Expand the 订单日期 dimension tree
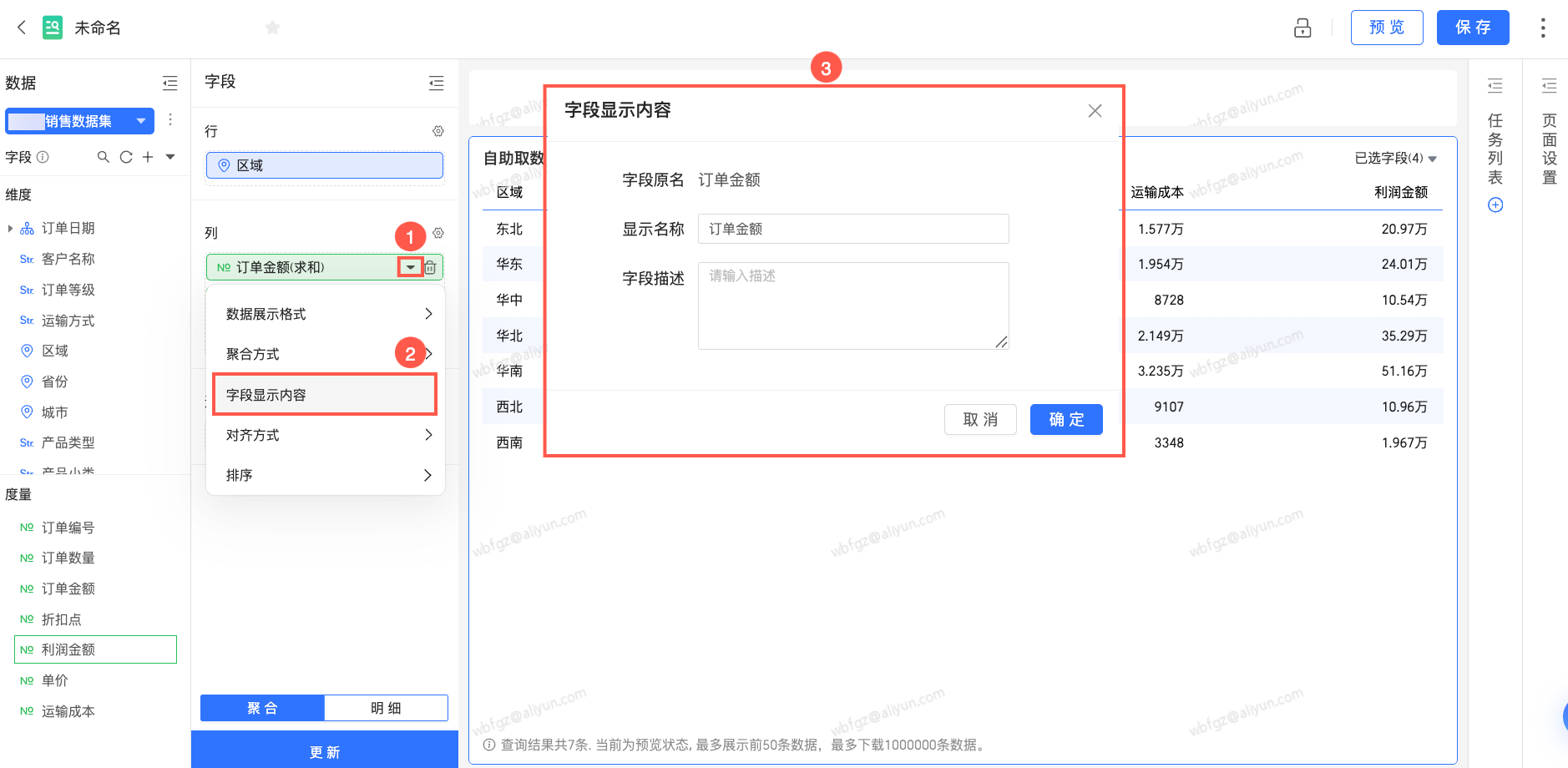 point(10,228)
